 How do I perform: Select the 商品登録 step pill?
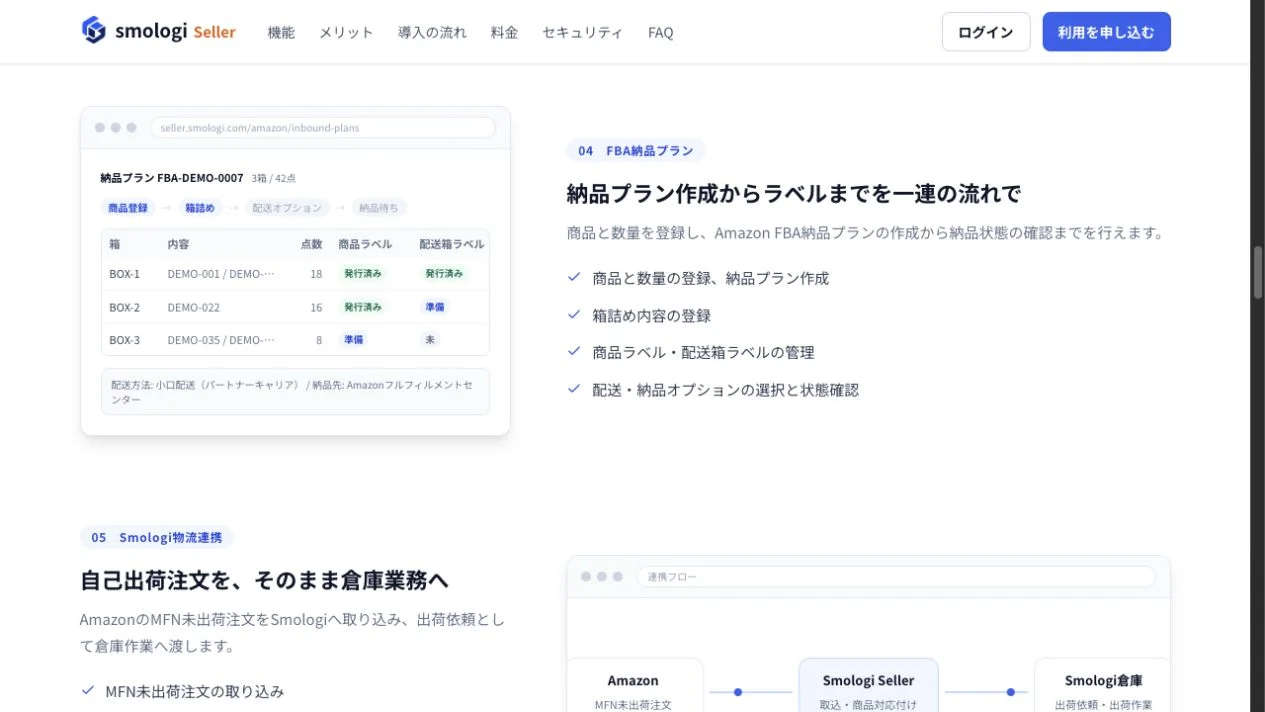click(x=128, y=208)
